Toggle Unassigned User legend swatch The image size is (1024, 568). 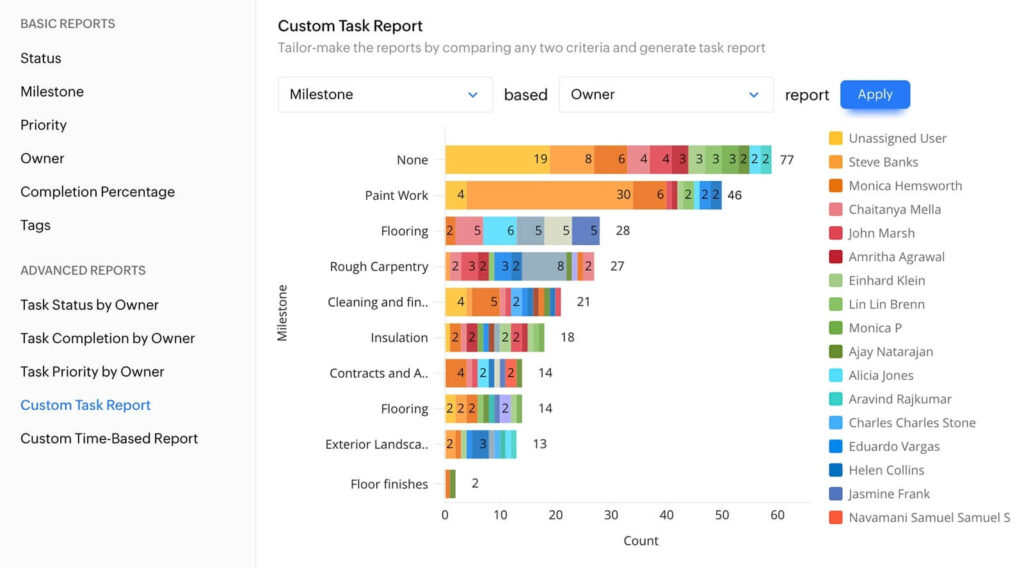(x=836, y=138)
